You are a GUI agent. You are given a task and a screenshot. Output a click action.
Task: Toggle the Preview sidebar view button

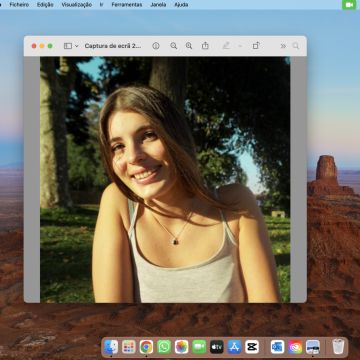click(68, 46)
